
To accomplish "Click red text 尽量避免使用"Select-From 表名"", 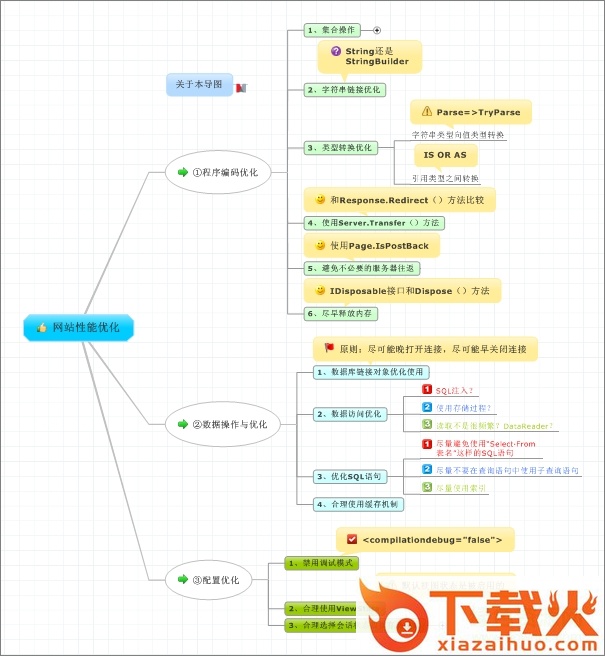I will point(486,448).
